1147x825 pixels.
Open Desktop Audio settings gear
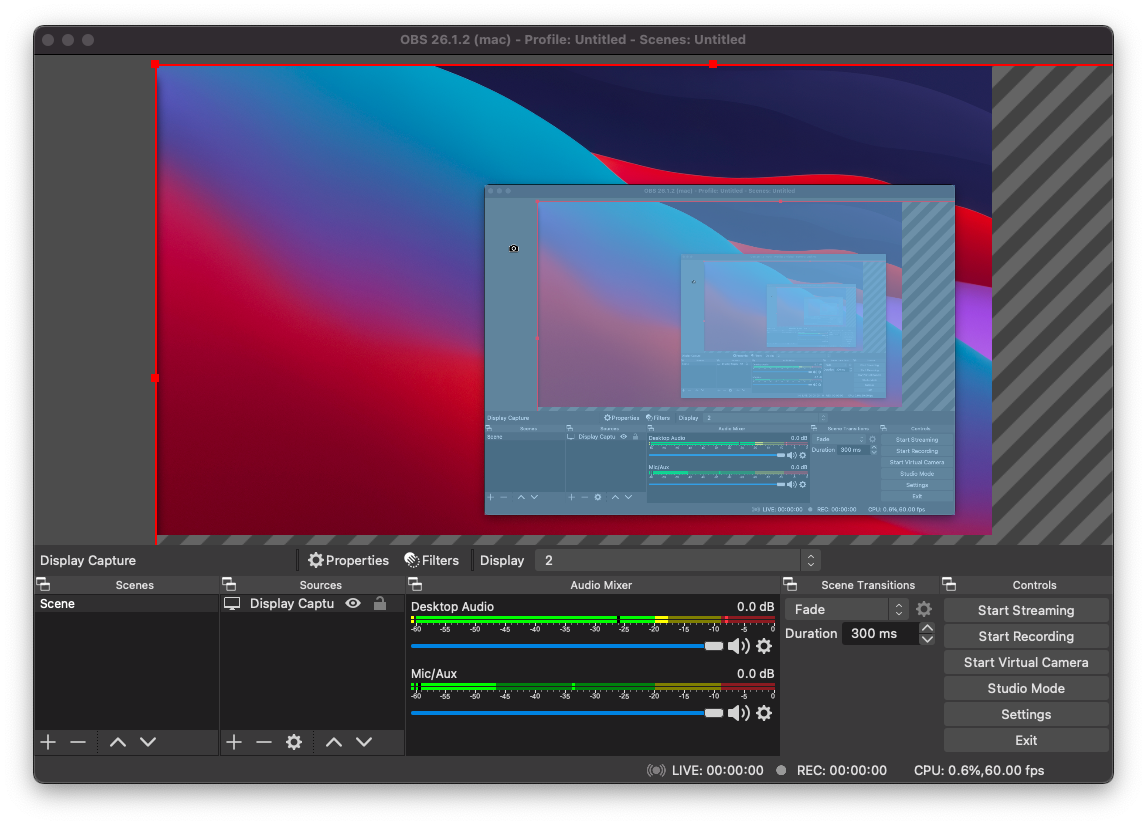point(764,646)
